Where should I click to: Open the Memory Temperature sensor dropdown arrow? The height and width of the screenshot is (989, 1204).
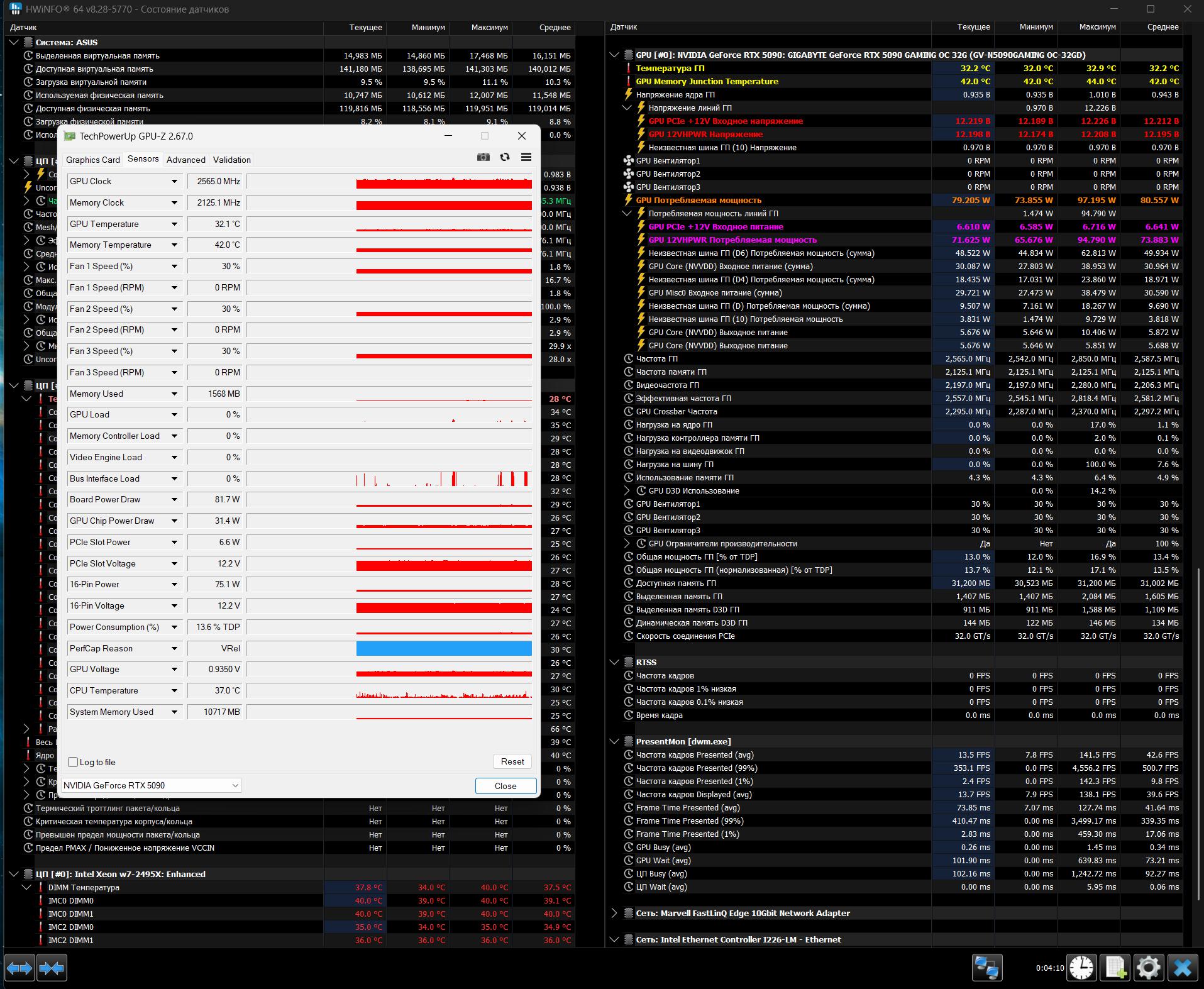174,245
